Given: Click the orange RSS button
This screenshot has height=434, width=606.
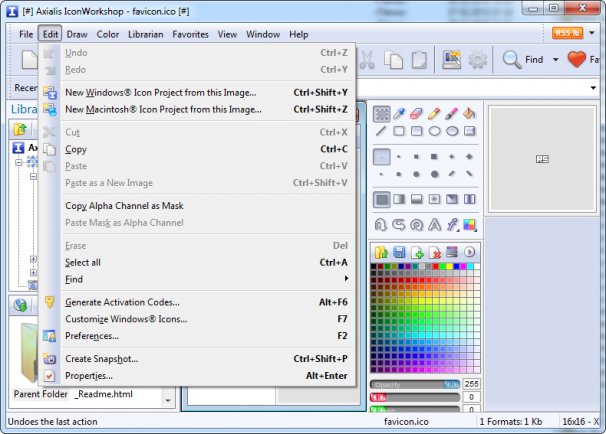Looking at the screenshot, I should coord(567,33).
